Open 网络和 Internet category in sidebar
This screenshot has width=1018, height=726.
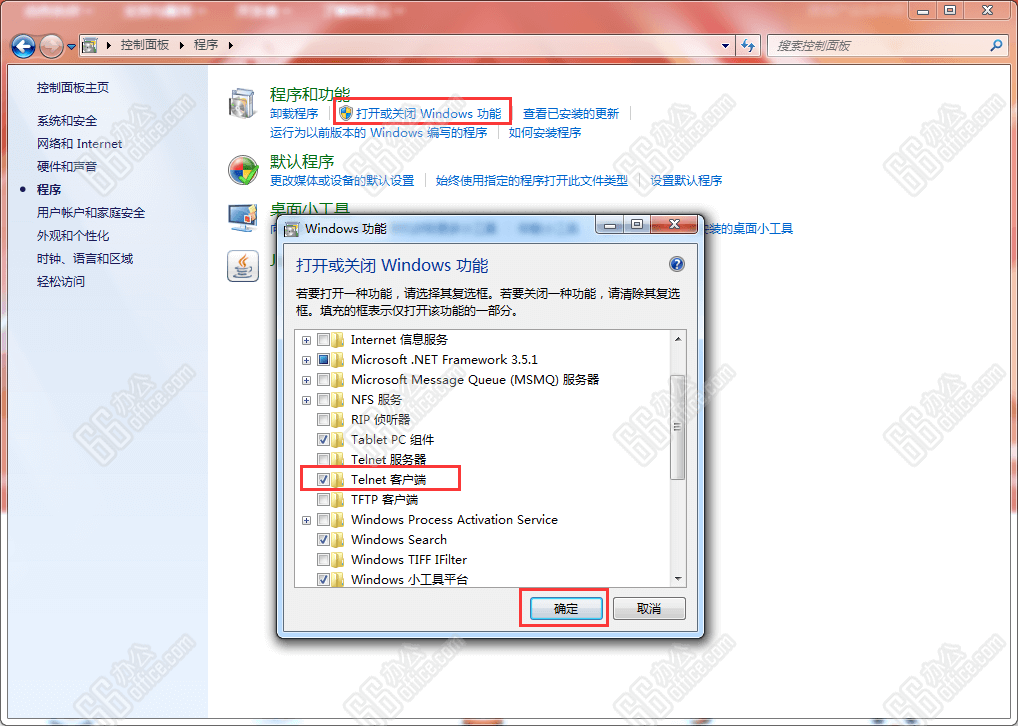click(x=79, y=144)
